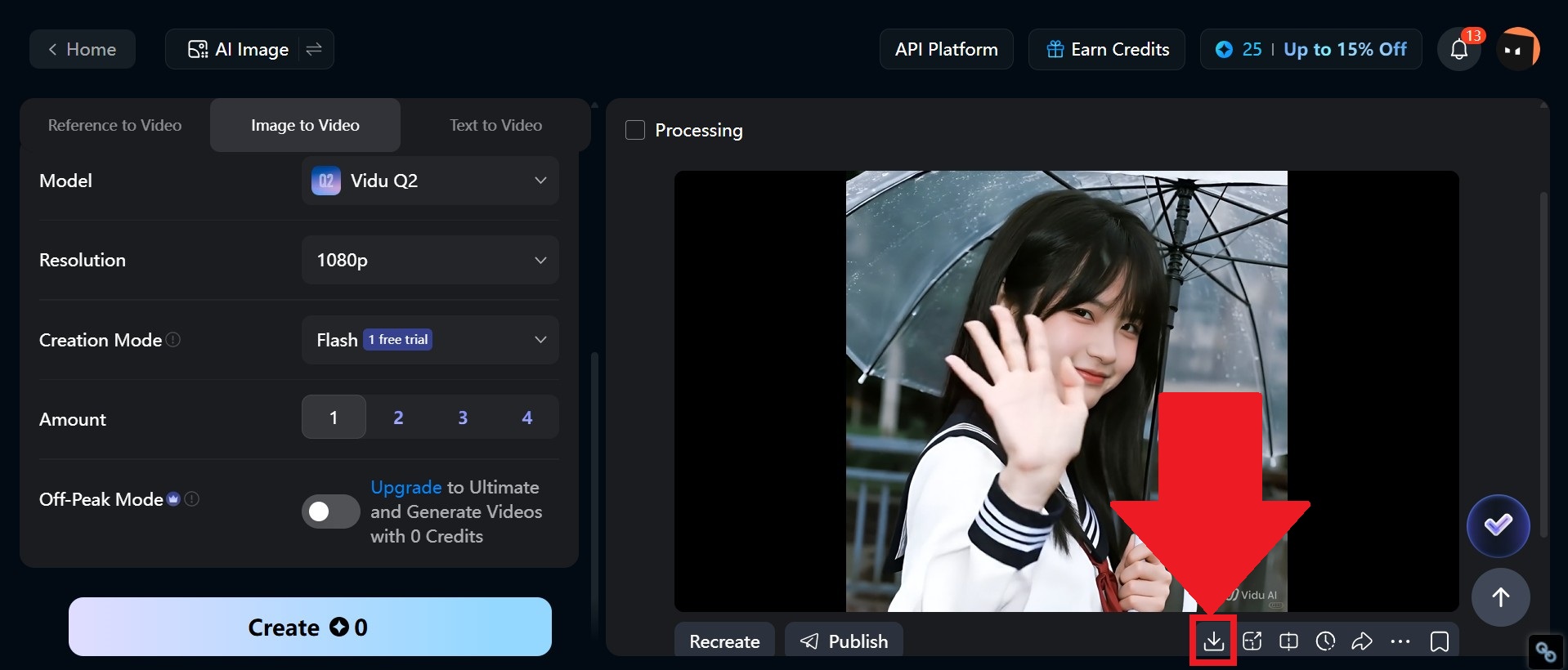Download the generated video

point(1214,641)
